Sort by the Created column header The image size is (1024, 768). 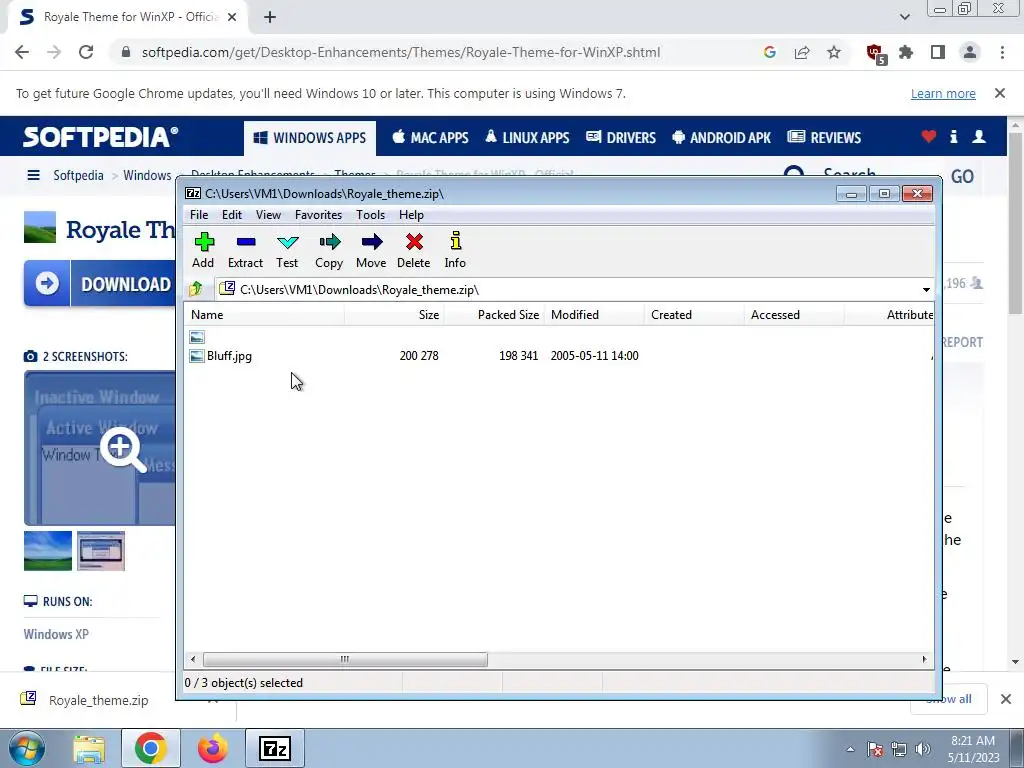click(x=694, y=315)
